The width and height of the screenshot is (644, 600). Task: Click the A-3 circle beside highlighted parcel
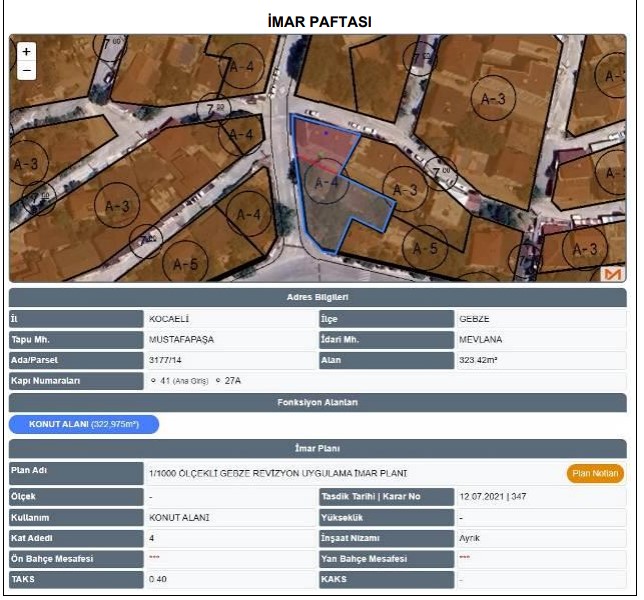pyautogui.click(x=406, y=188)
